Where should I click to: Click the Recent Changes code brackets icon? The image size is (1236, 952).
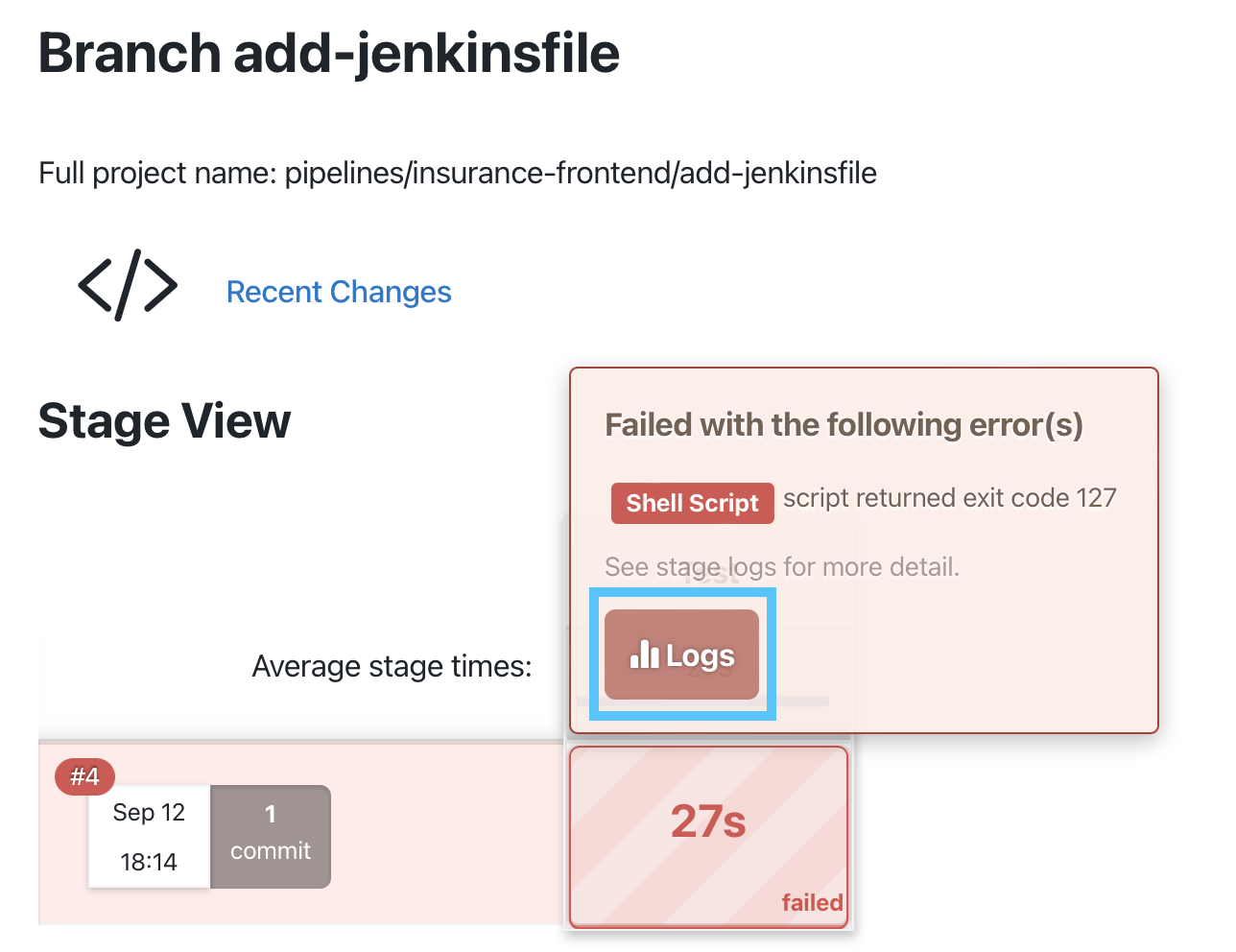[128, 285]
